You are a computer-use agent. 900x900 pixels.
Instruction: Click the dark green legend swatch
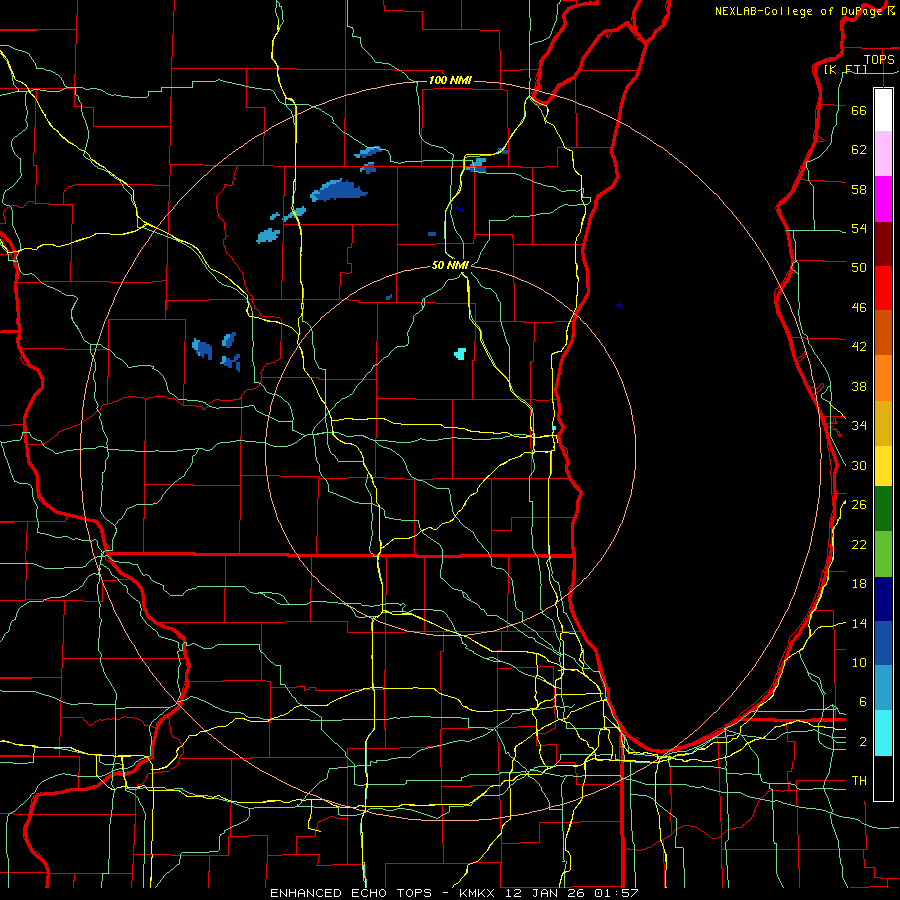883,509
